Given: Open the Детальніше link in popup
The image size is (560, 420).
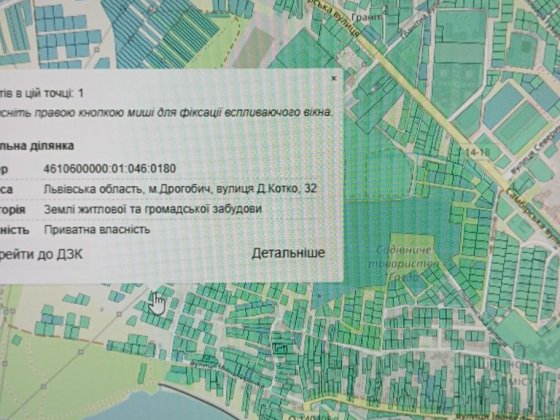Looking at the screenshot, I should click(x=288, y=253).
